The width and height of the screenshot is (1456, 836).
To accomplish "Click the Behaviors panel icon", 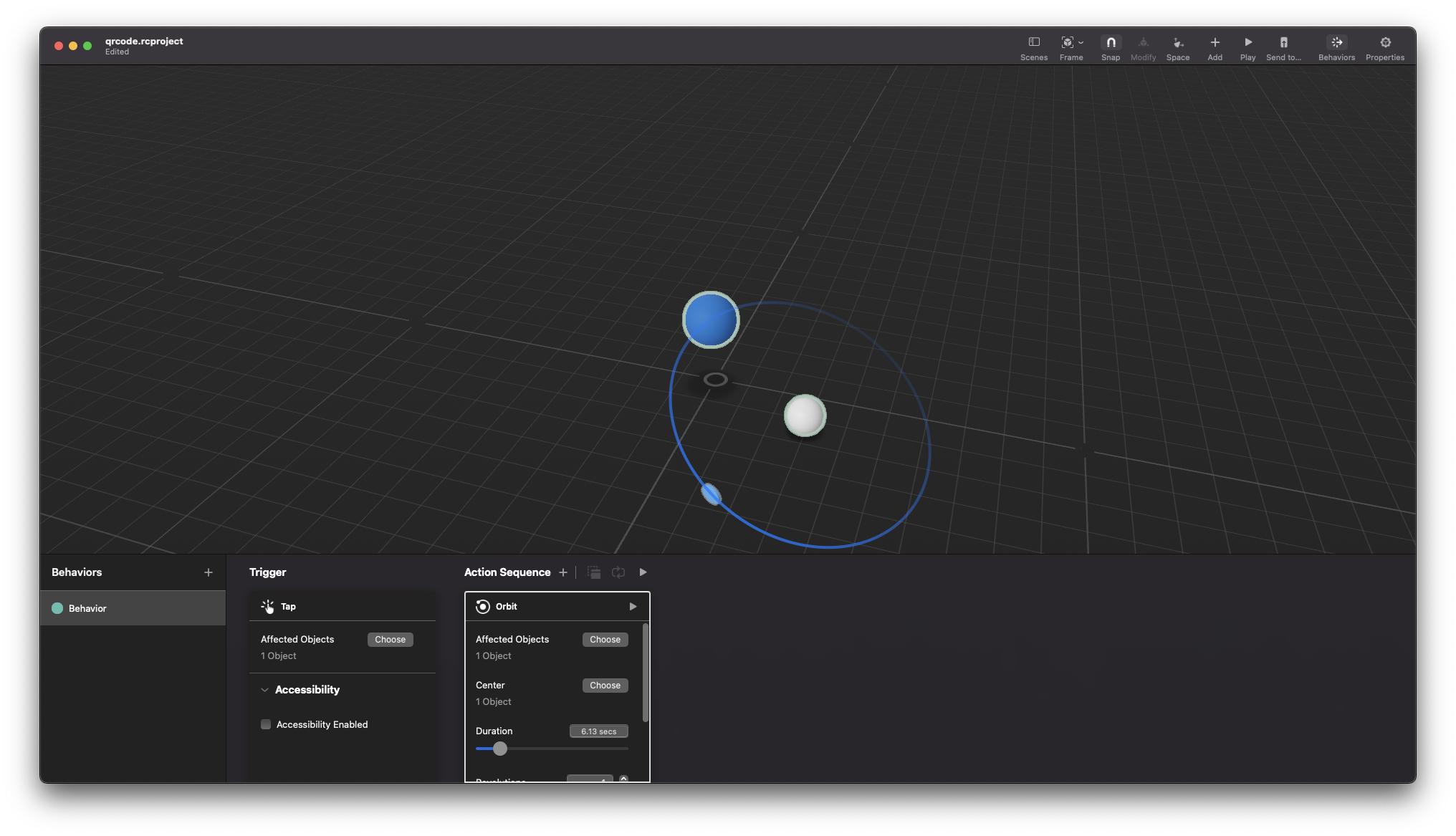I will (x=1337, y=42).
